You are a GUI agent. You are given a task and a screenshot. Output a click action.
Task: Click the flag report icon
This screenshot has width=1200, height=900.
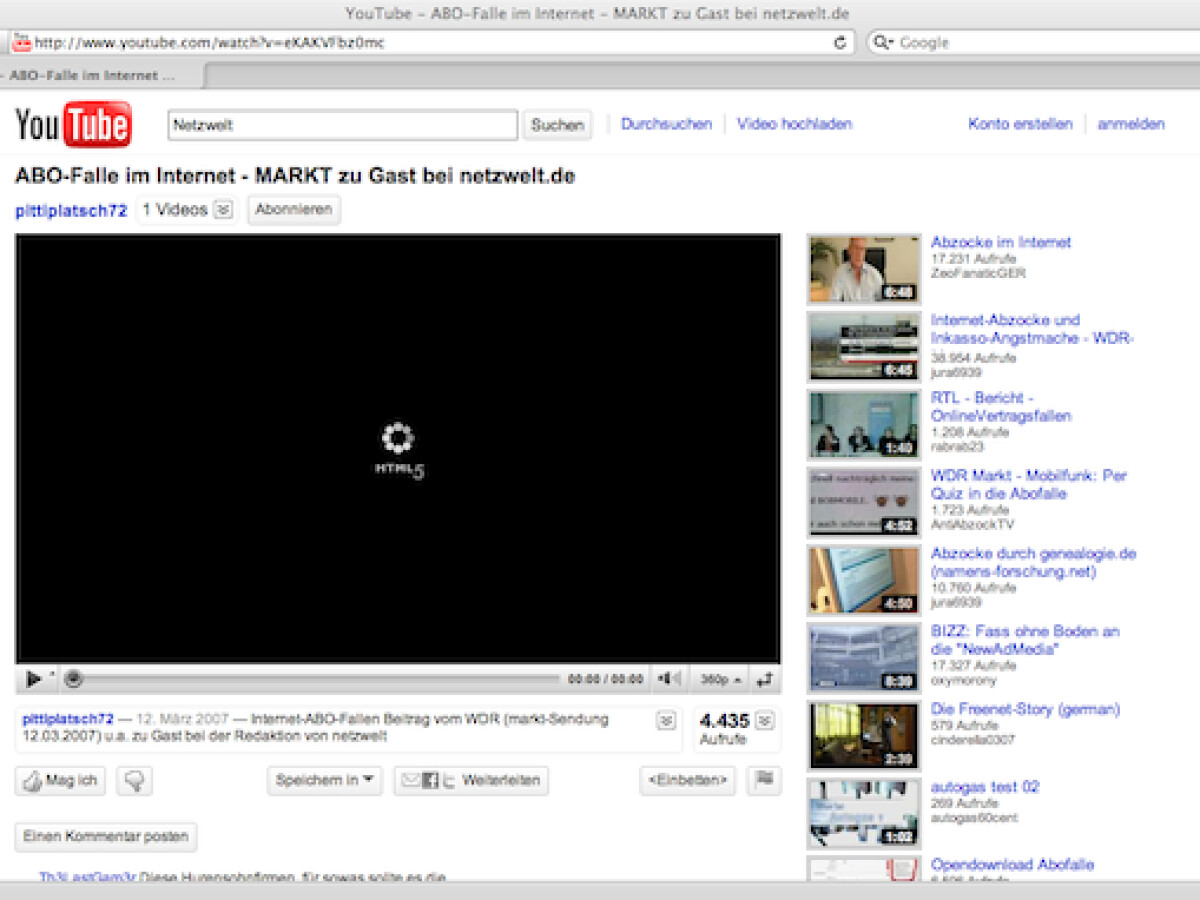pos(765,779)
